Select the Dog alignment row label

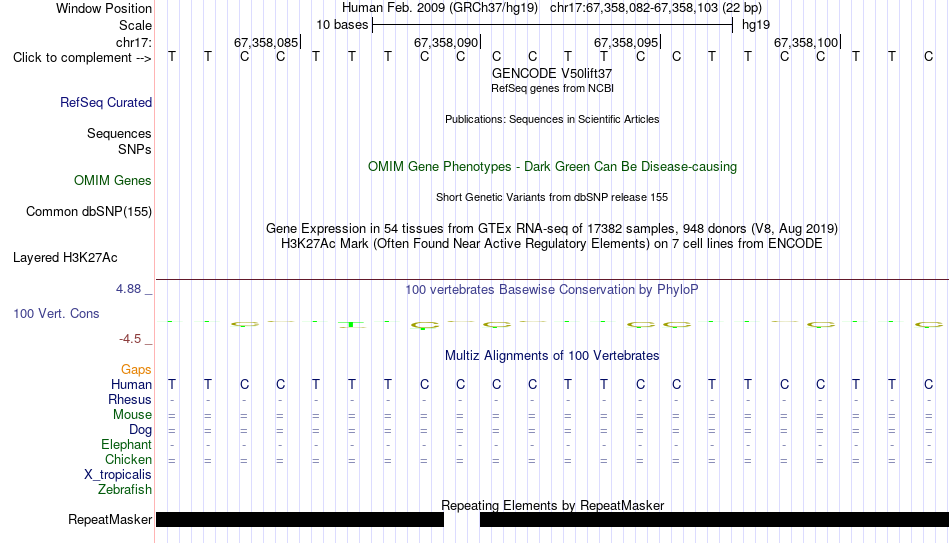click(x=140, y=430)
